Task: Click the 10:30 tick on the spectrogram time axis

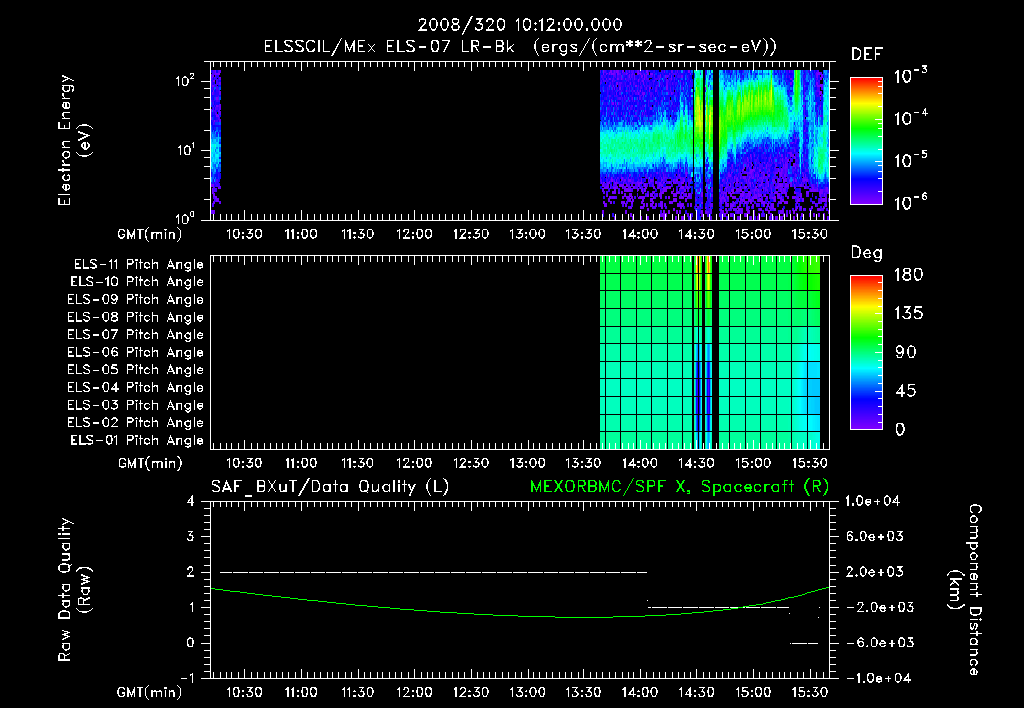Action: click(x=244, y=234)
